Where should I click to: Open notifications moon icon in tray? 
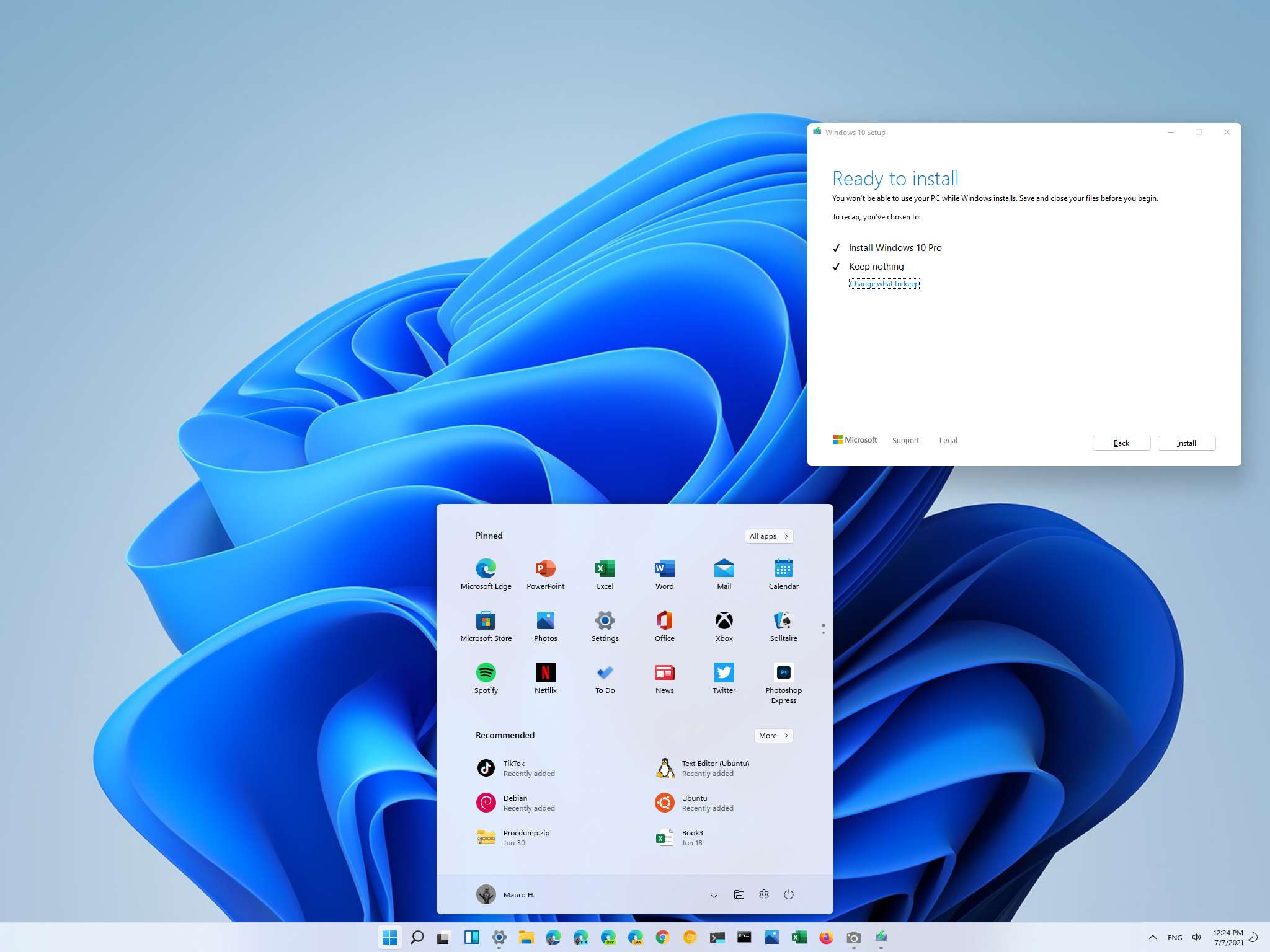click(1253, 938)
